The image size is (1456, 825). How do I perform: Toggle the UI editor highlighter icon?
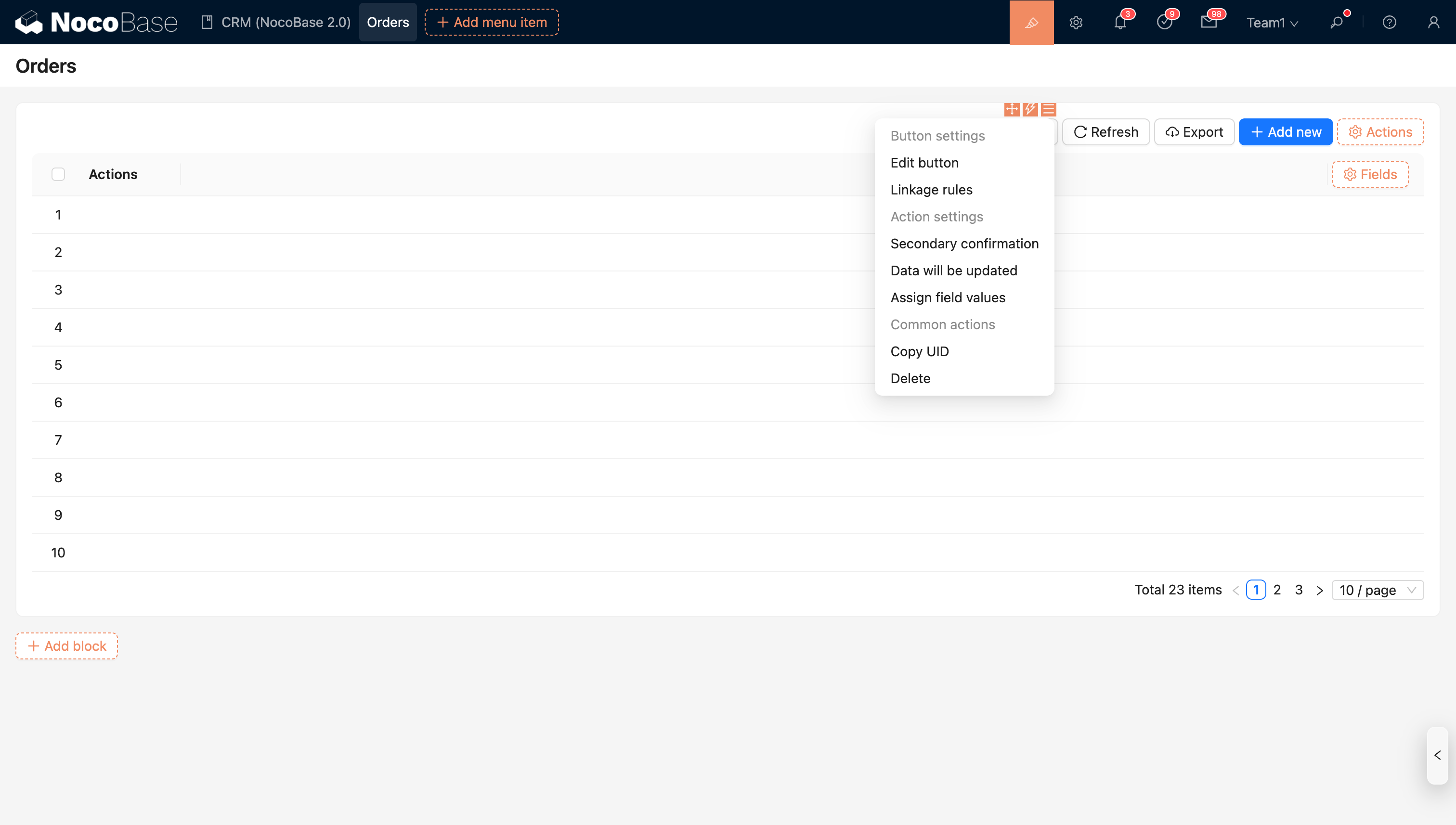[x=1031, y=22]
